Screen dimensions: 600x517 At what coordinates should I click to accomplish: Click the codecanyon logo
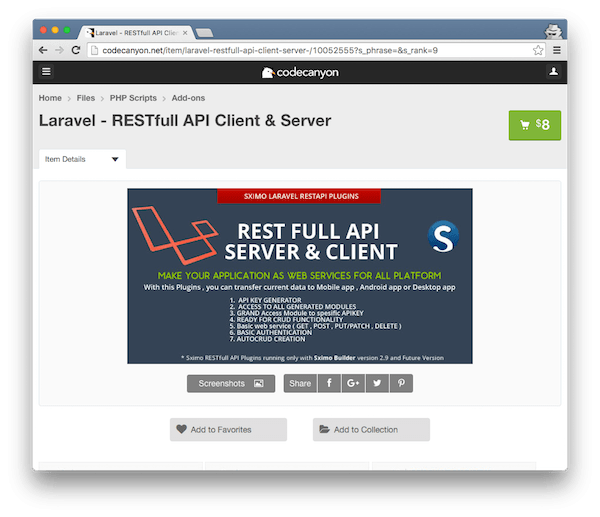pos(300,72)
